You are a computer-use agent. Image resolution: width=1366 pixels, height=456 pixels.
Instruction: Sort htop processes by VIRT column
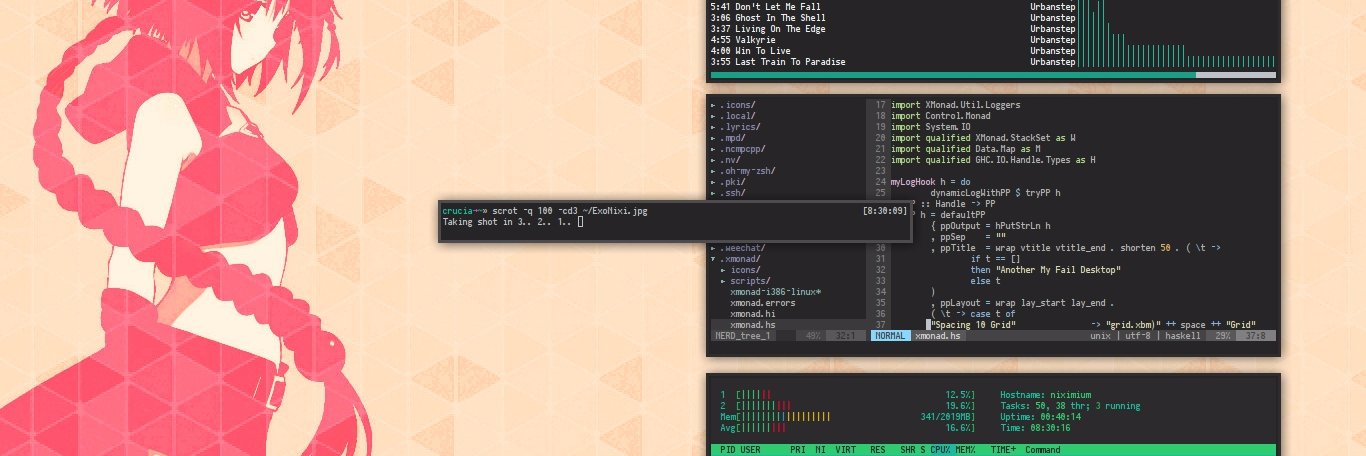click(x=846, y=451)
